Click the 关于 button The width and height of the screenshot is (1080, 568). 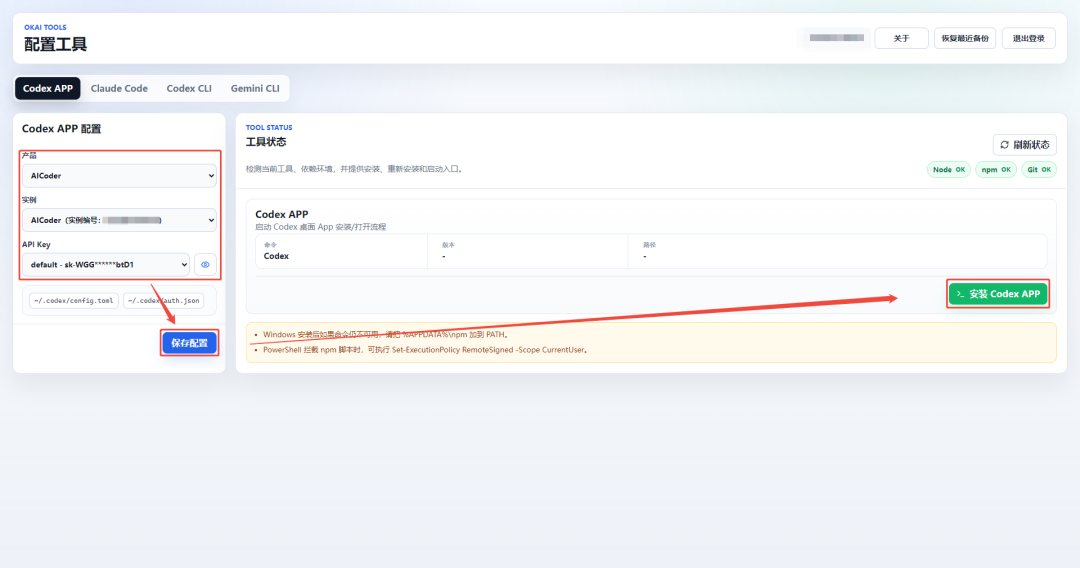(901, 39)
